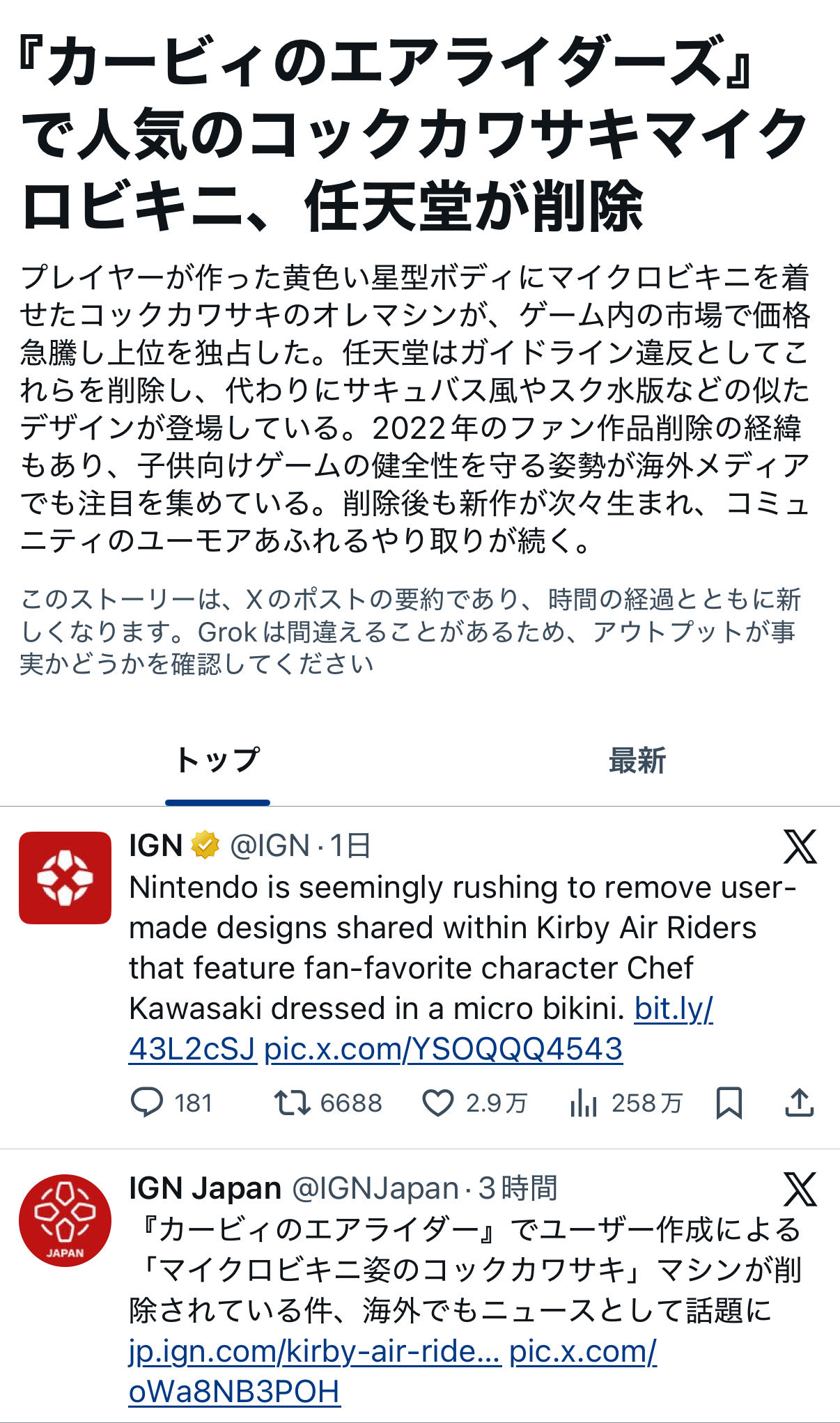Switch to the 最新 tab
The height and width of the screenshot is (1423, 840).
637,761
